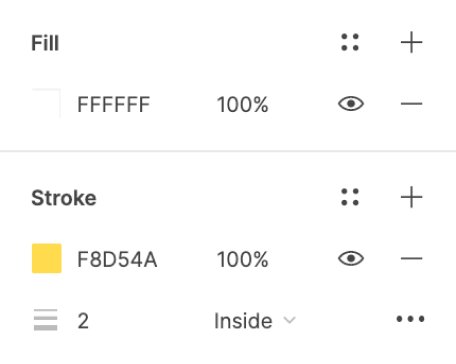Edit the fill opacity 100% field
The width and height of the screenshot is (456, 364).
[242, 105]
